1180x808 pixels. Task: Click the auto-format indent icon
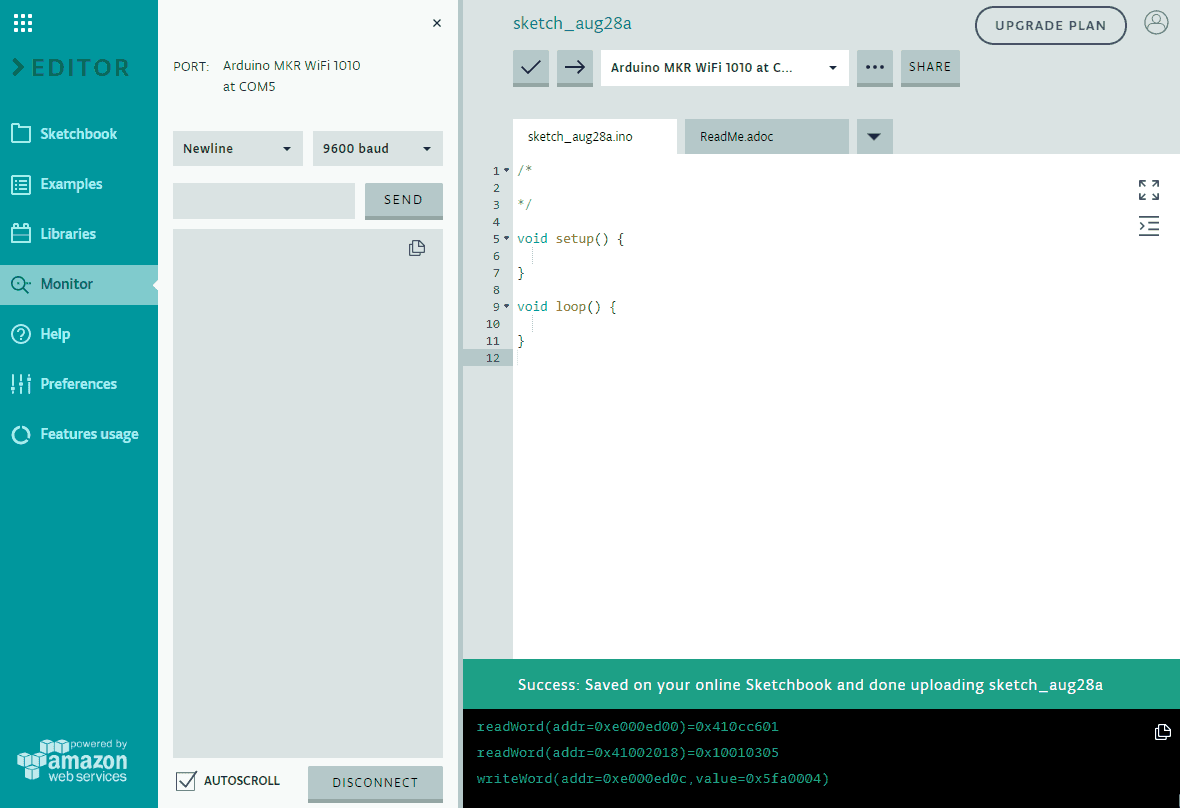tap(1149, 226)
